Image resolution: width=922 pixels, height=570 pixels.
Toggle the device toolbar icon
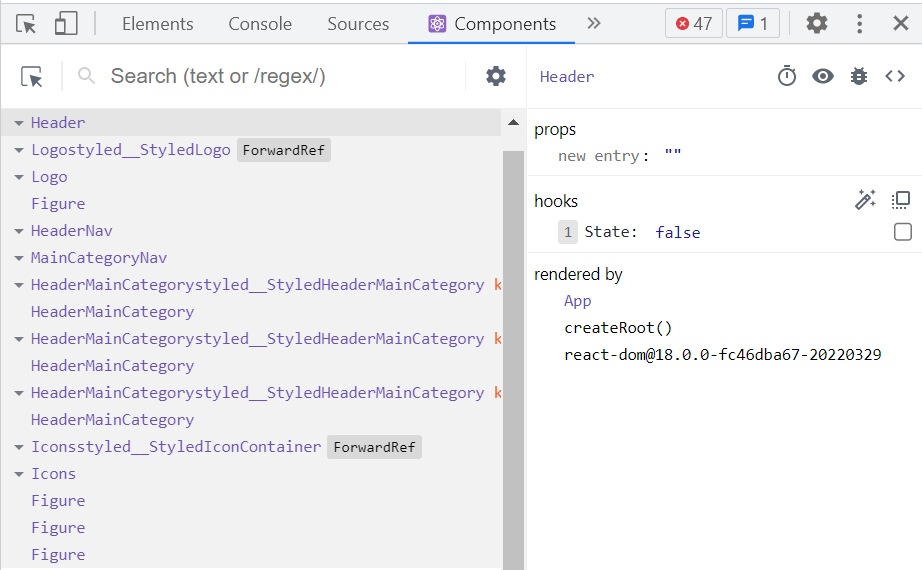[66, 24]
